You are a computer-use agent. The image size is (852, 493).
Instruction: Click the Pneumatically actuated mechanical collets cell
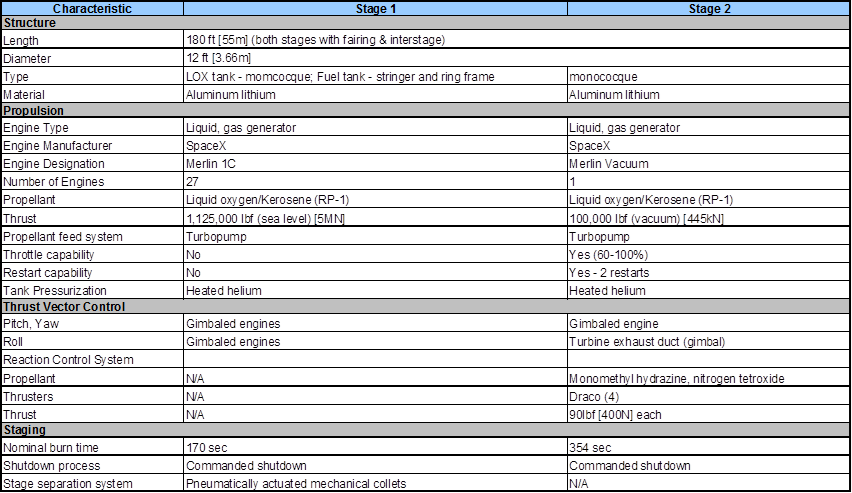point(375,483)
